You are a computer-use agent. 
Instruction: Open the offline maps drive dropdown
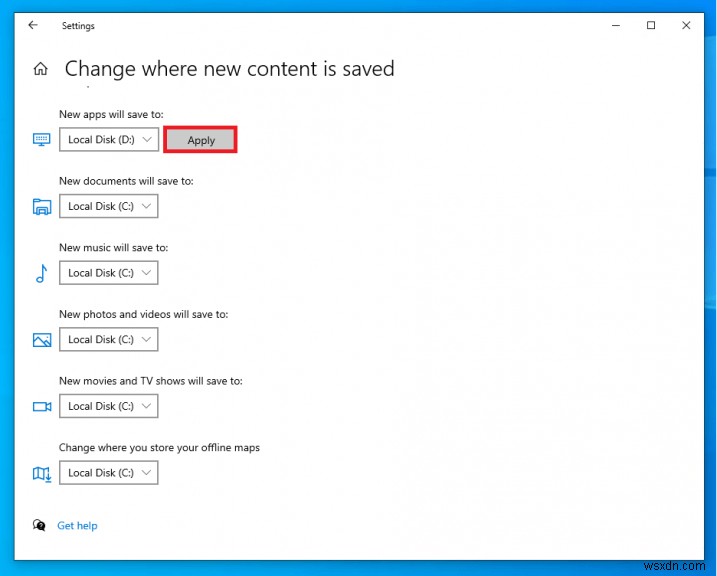[109, 473]
